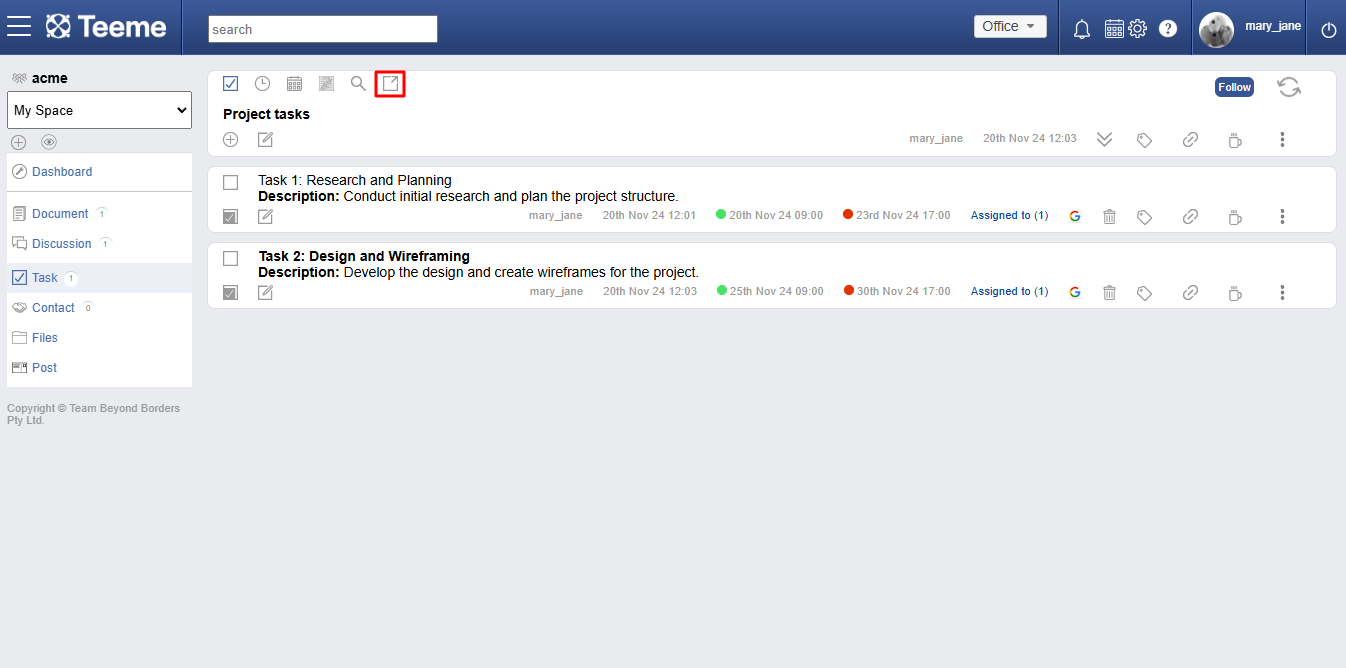Click the link icon for Task 2
The width and height of the screenshot is (1346, 668).
1190,292
